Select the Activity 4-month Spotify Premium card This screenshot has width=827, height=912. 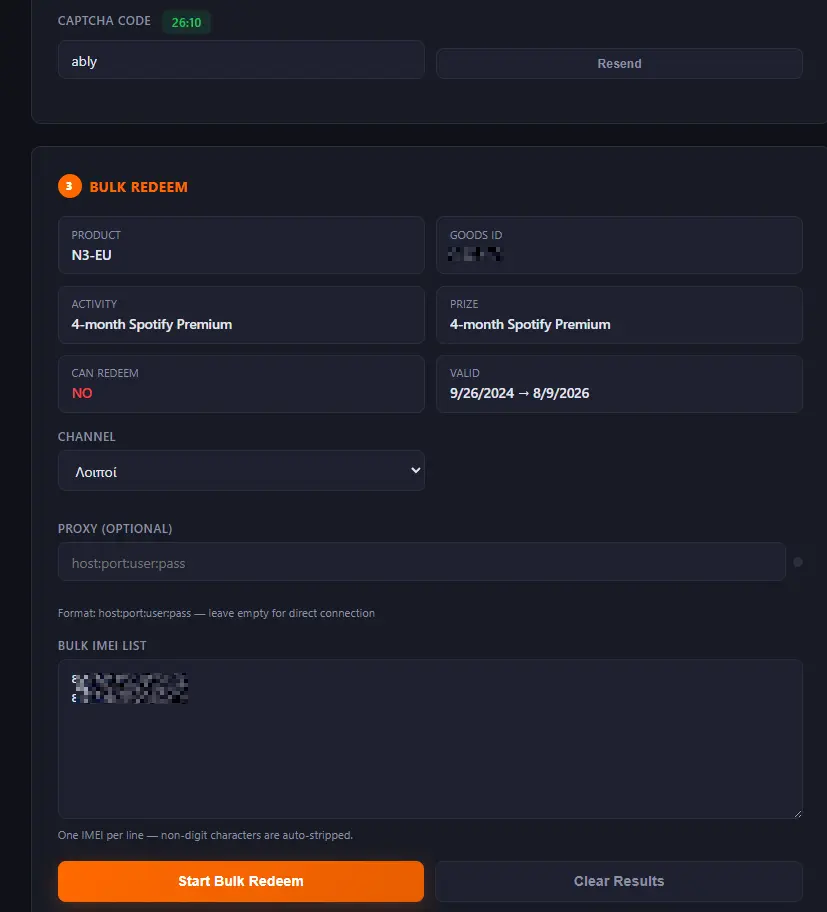(x=241, y=315)
